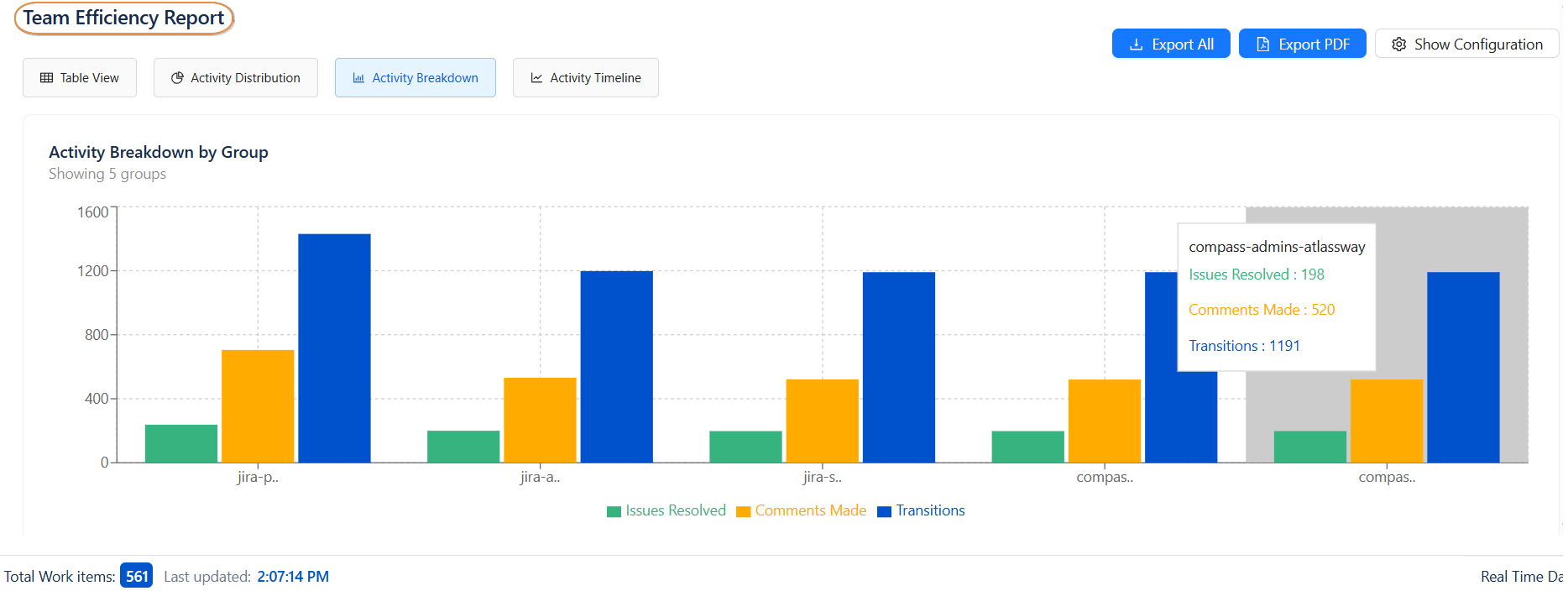Click the Activity Distribution pie chart icon

coord(177,78)
